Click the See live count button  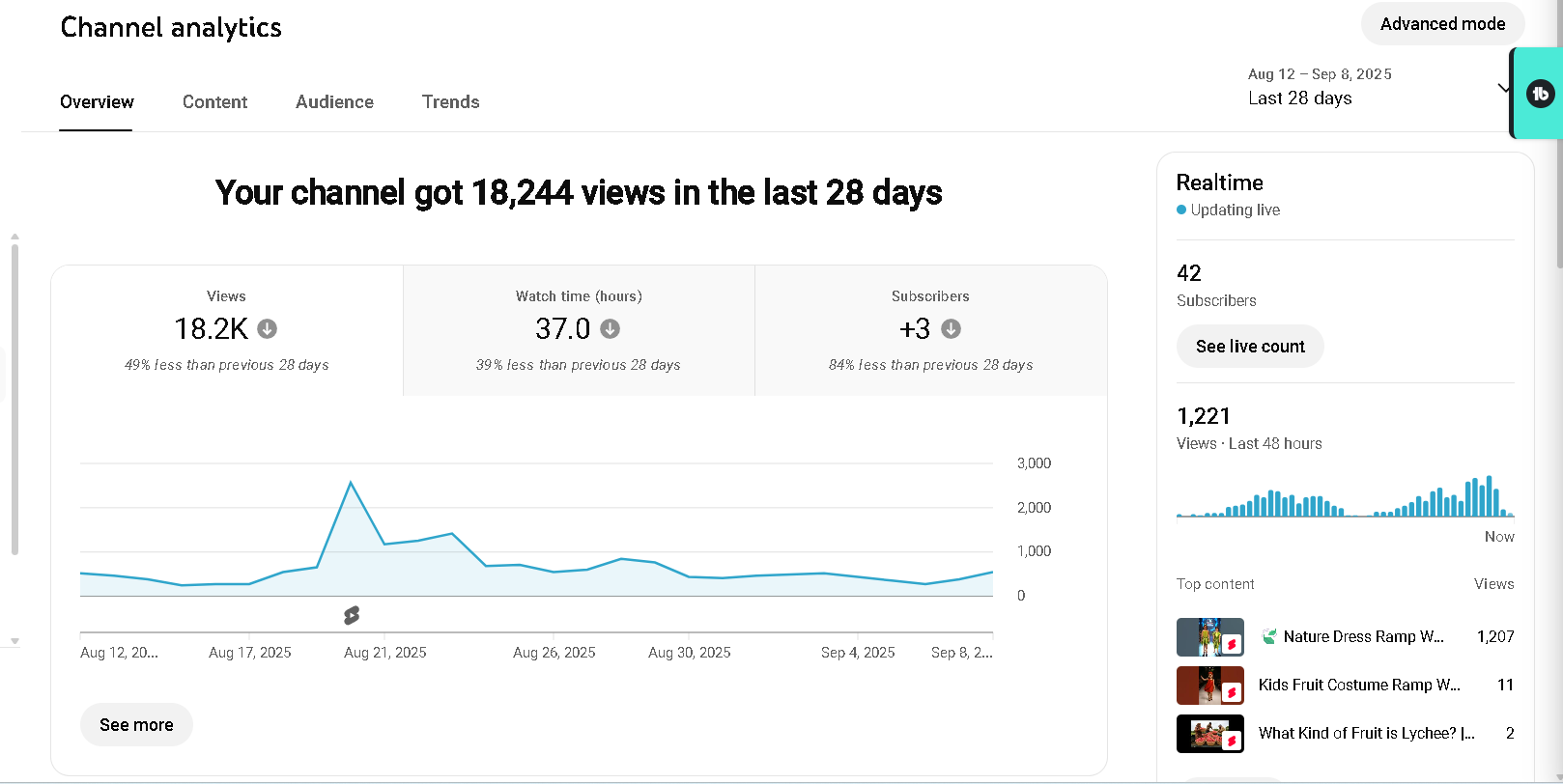(x=1250, y=347)
